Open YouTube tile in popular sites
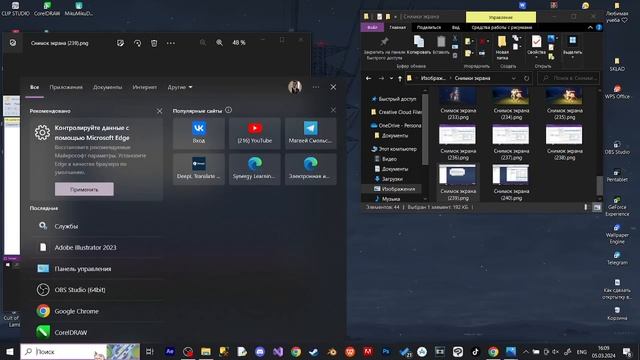 point(255,133)
